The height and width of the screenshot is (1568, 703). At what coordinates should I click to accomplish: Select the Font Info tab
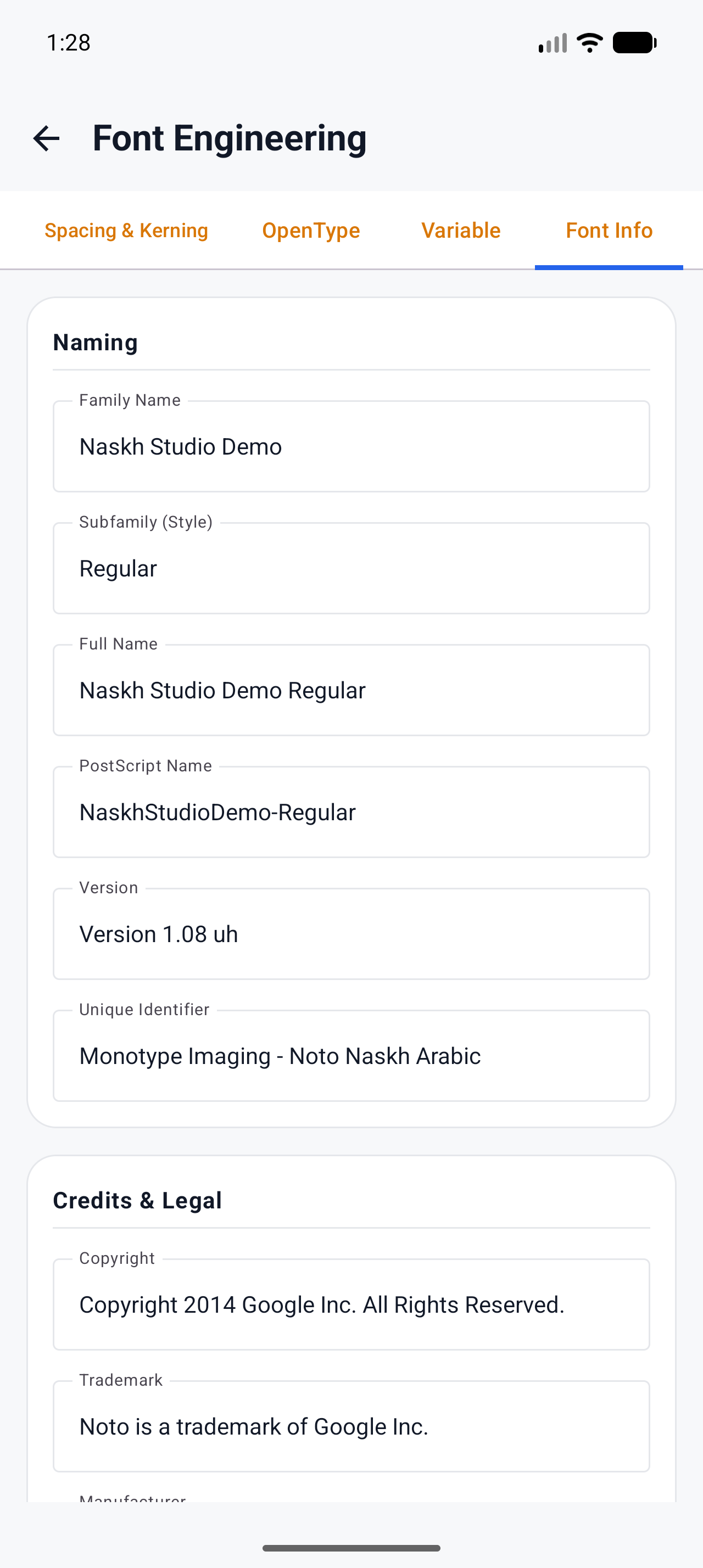[609, 230]
